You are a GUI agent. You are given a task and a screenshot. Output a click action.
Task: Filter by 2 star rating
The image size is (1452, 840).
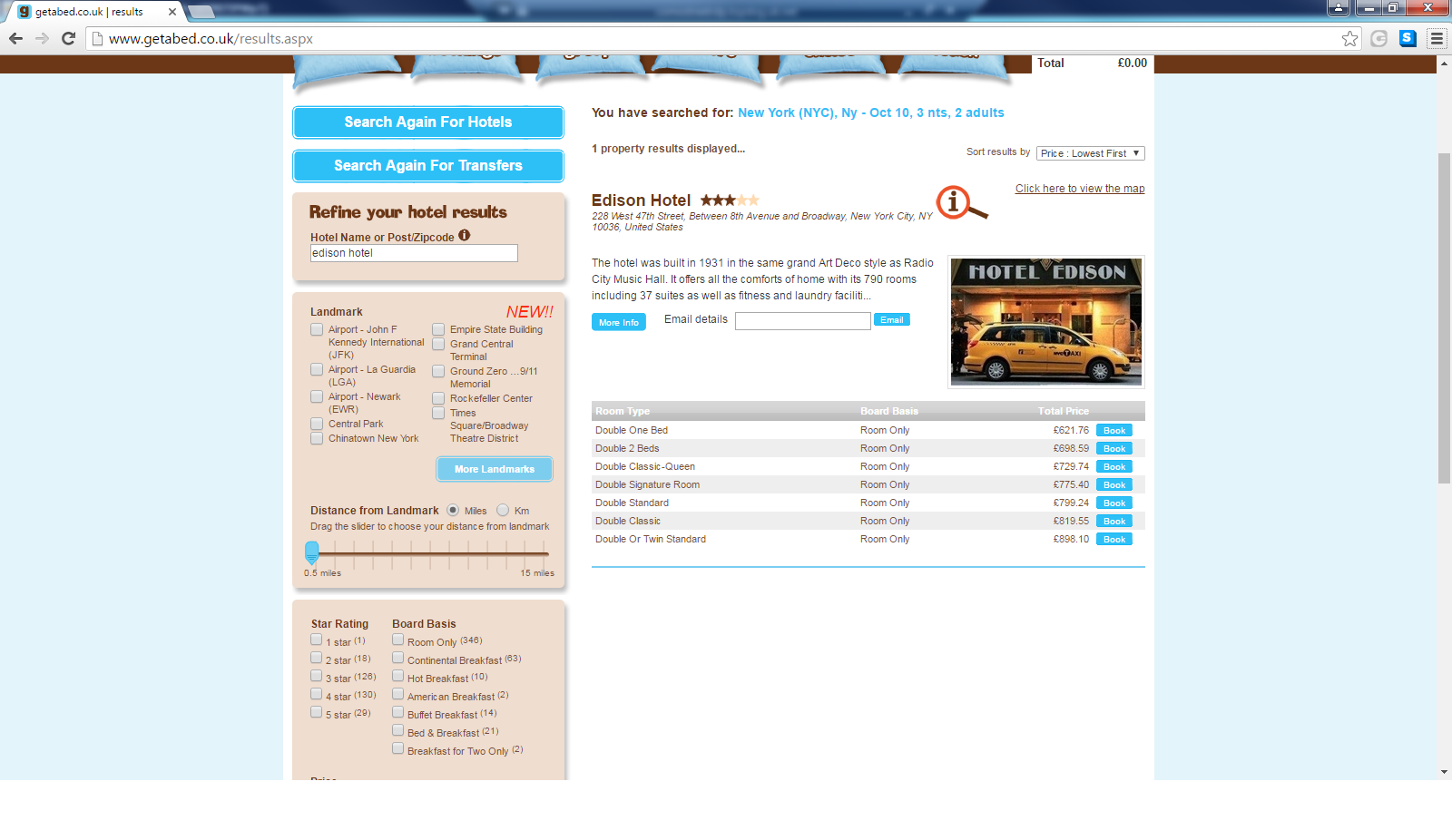(x=317, y=658)
